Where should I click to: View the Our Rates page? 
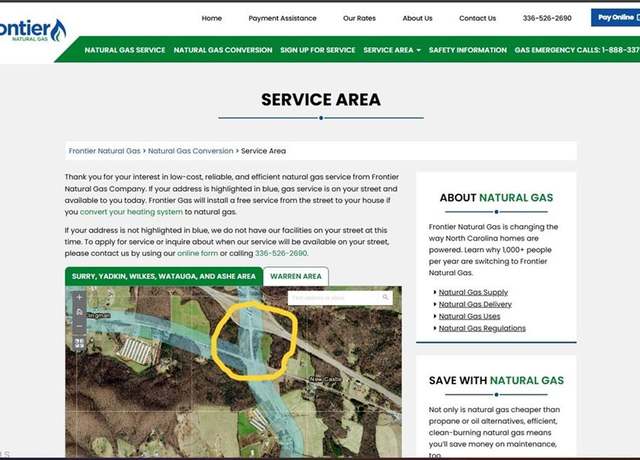click(359, 18)
